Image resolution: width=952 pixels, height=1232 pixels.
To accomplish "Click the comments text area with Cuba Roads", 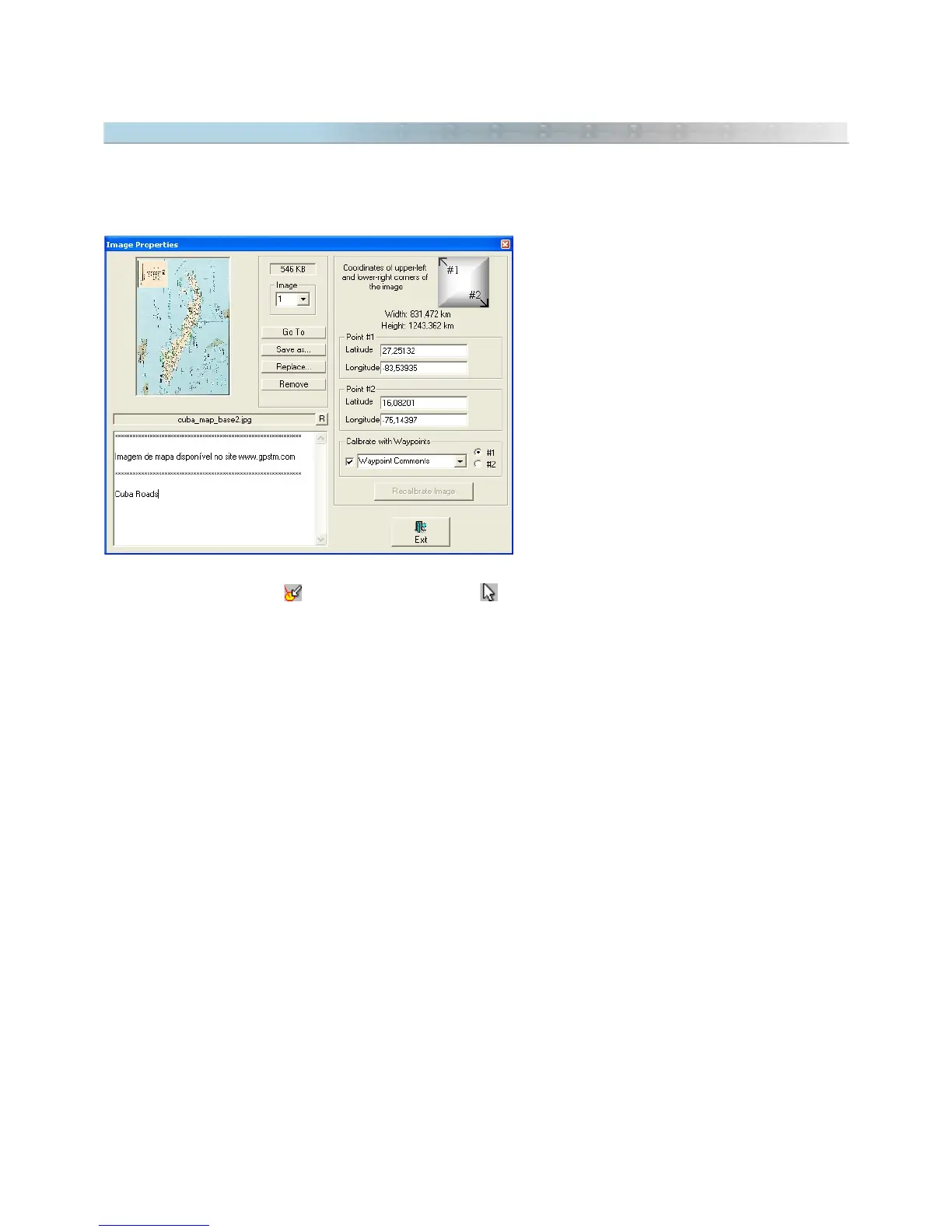I will pos(215,488).
